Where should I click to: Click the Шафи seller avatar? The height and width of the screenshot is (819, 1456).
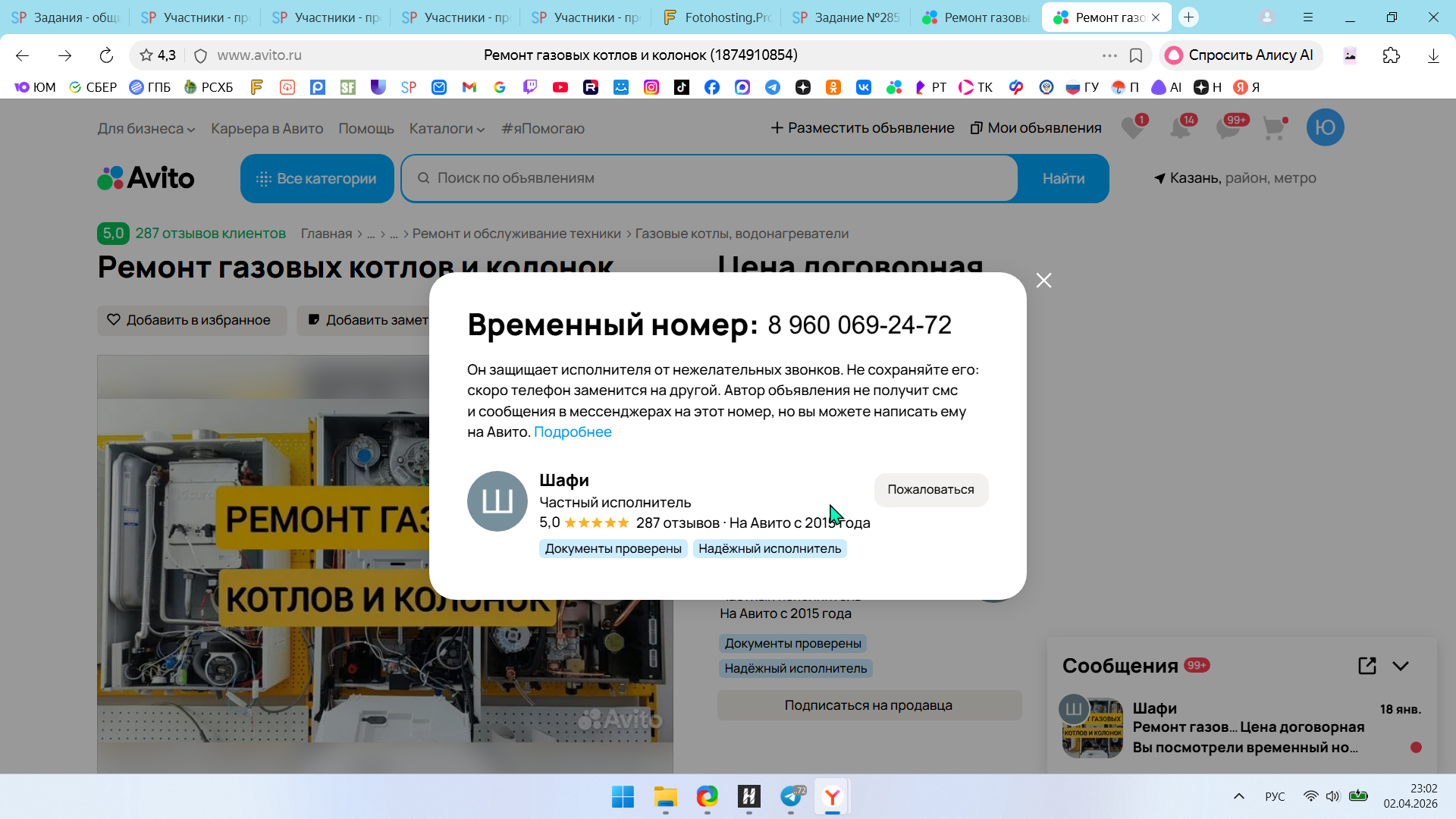(497, 501)
